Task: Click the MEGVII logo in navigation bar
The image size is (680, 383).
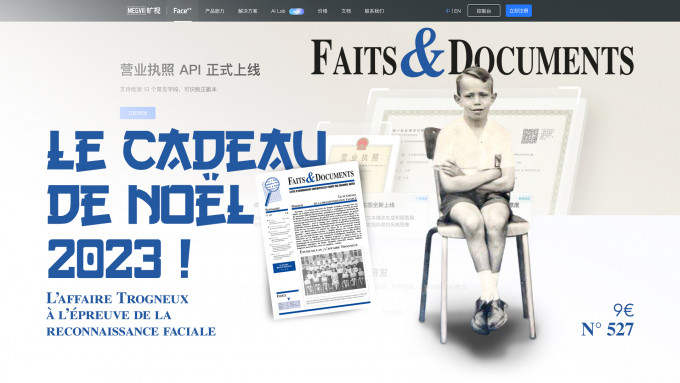Action: [144, 10]
